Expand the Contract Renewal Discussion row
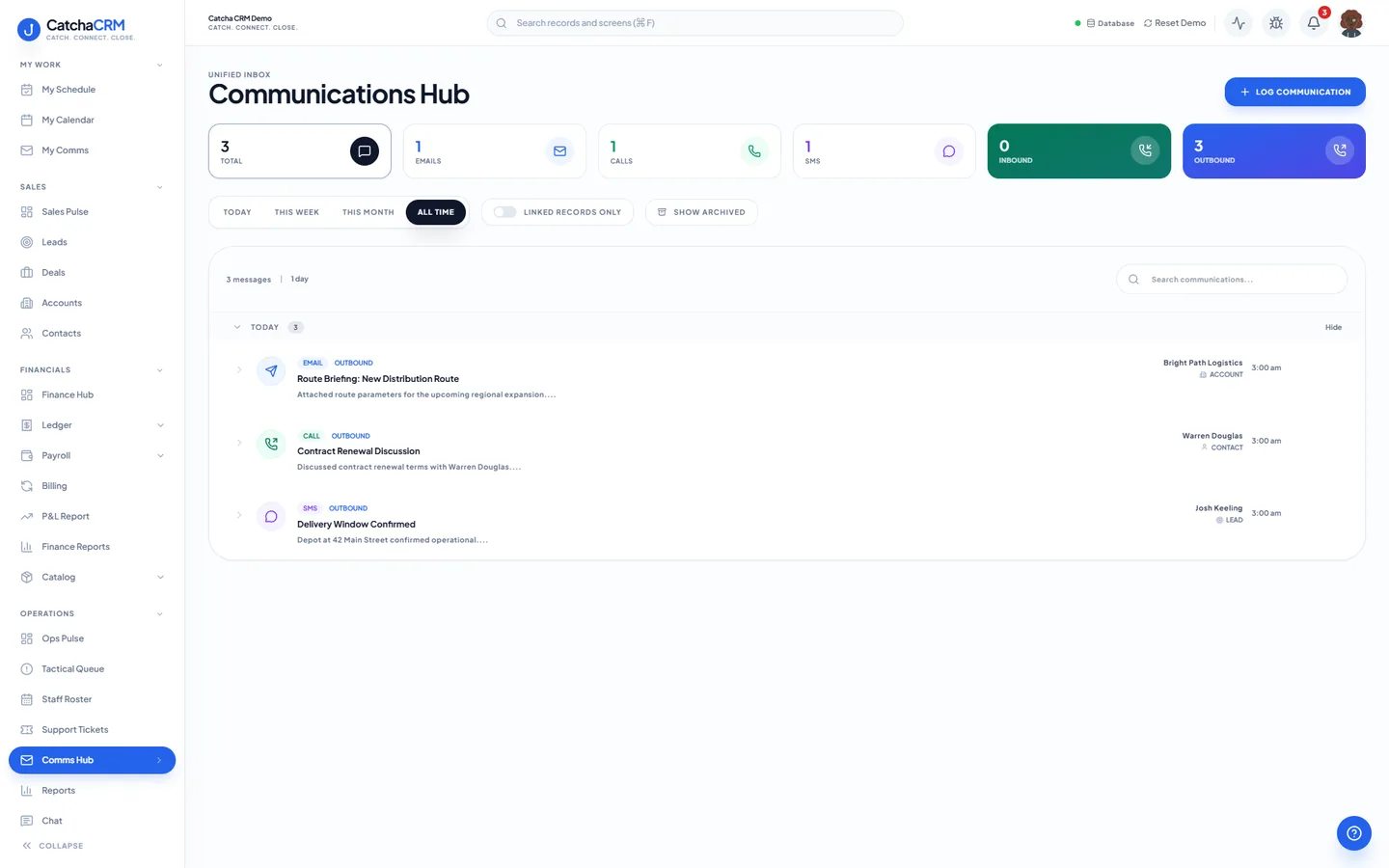 (x=239, y=443)
